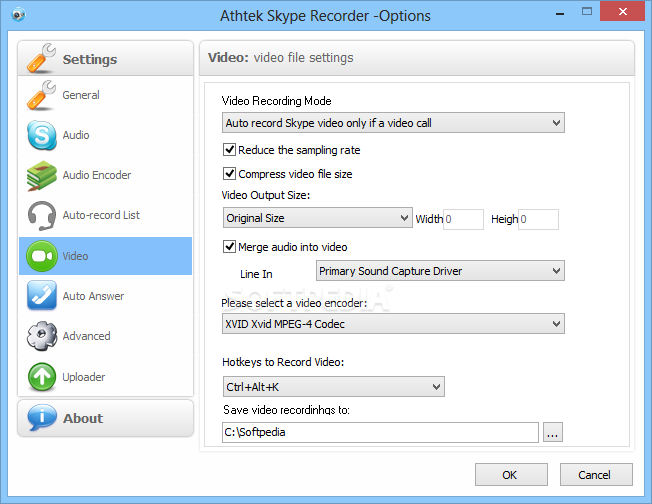Click the app icon in the title bar

point(18,15)
